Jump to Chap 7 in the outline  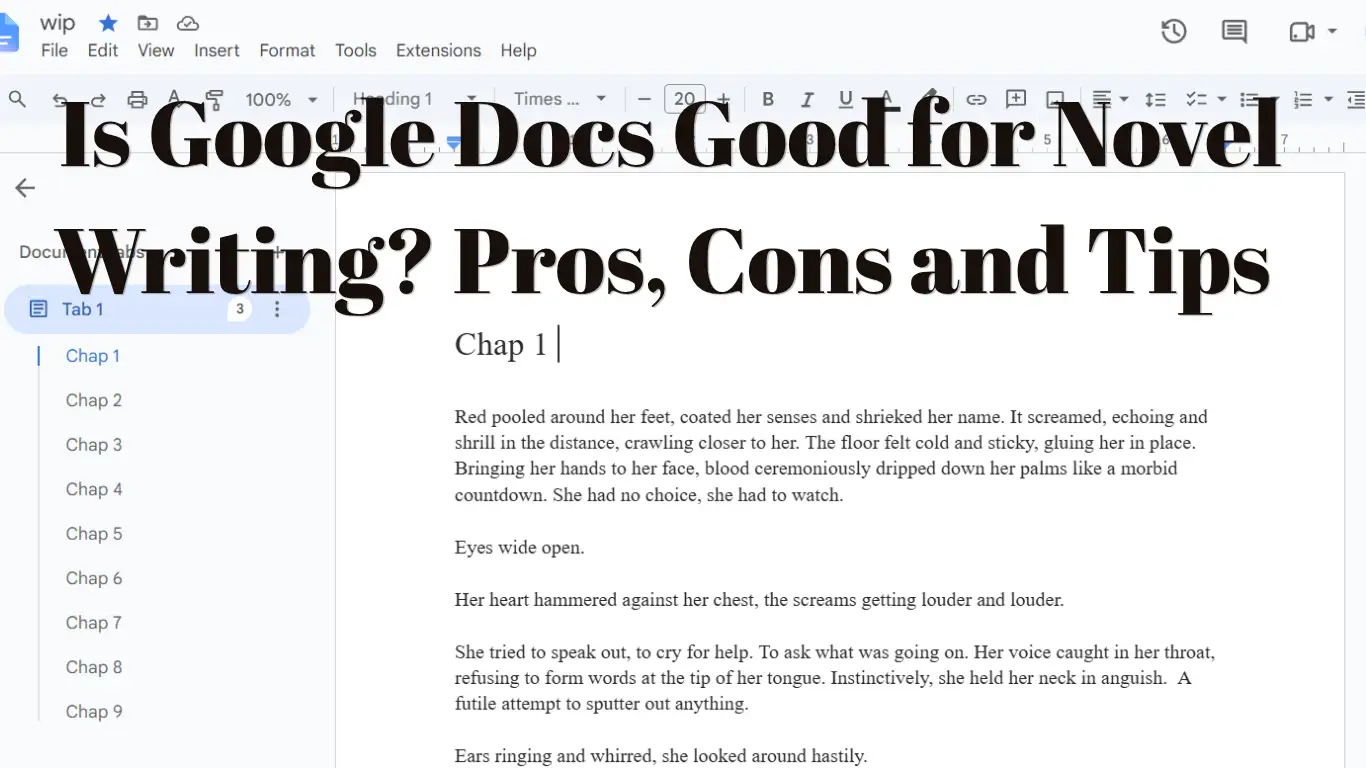pos(94,622)
